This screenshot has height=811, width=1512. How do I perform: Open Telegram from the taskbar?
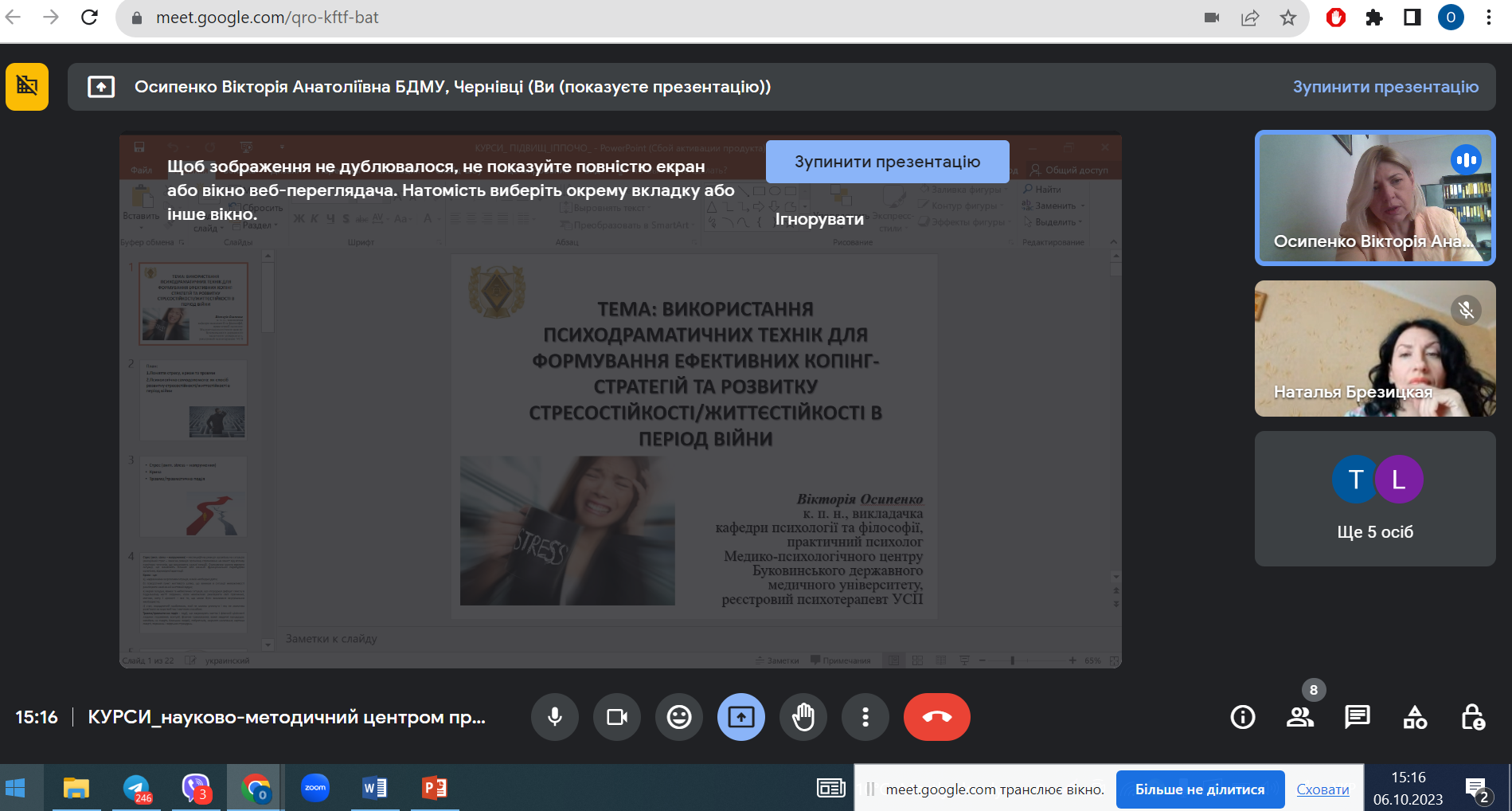click(137, 789)
